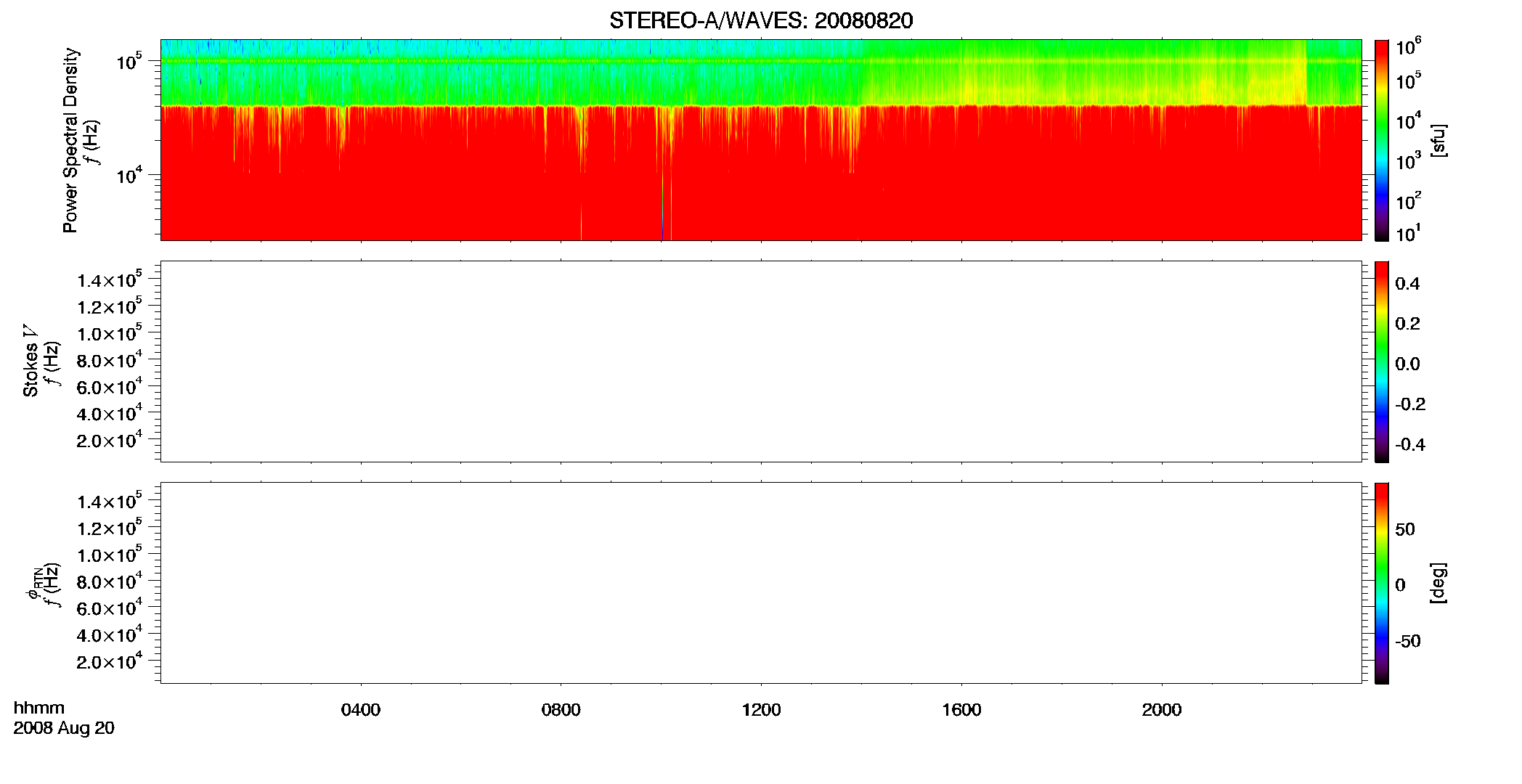Click the 1200 time axis label

pyautogui.click(x=761, y=710)
